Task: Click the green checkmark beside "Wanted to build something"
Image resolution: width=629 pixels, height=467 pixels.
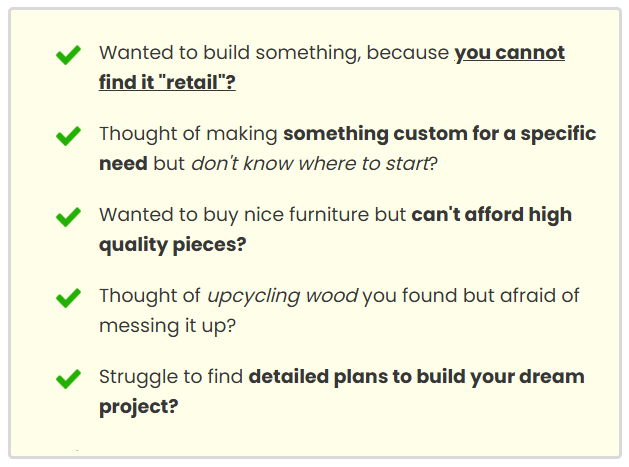Action: 68,56
